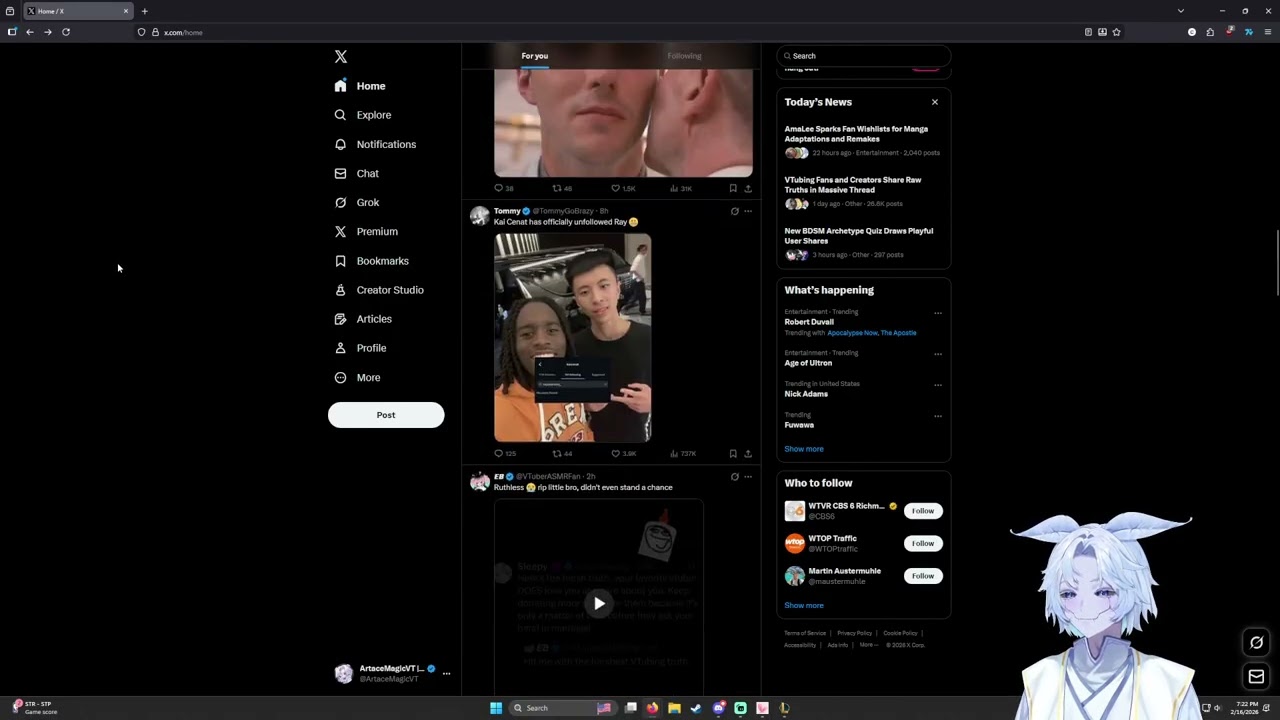Open the ArtaceMagicVT account menu dots

446,674
